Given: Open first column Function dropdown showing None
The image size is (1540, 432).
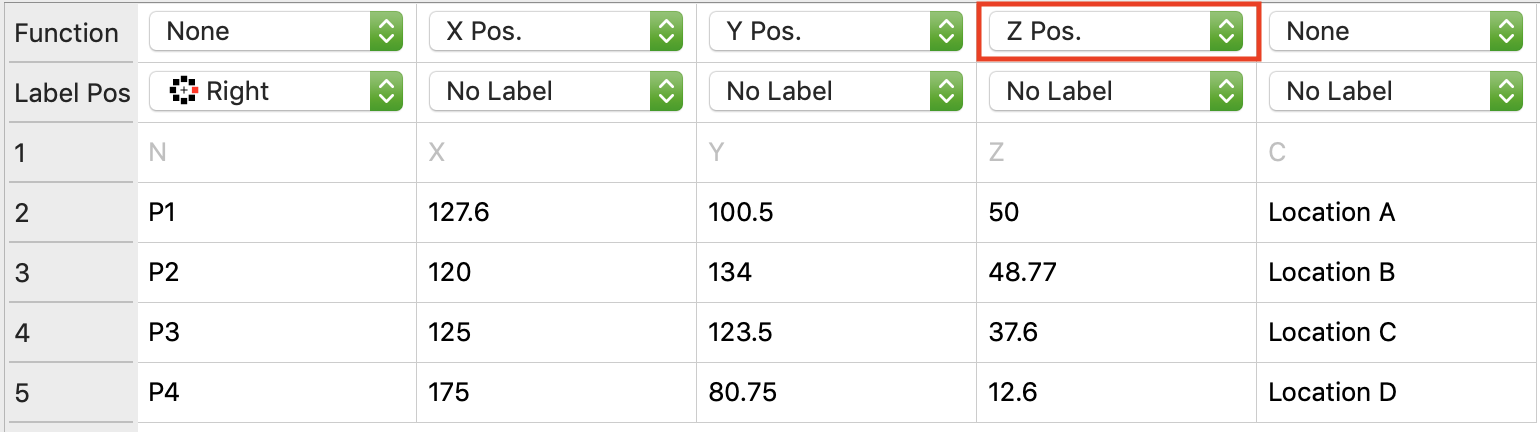Looking at the screenshot, I should point(275,32).
